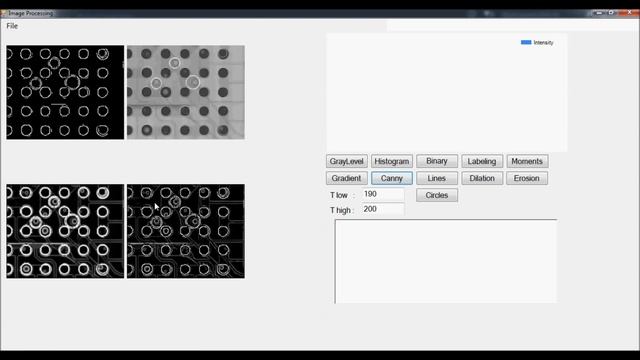Screen dimensions: 640x360
Task: Click the 'T high' label
Action: pyautogui.click(x=340, y=210)
